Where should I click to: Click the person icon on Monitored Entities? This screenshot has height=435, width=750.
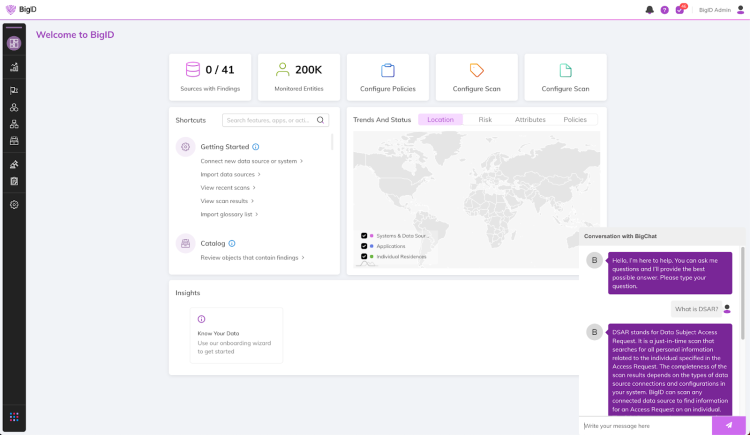pos(282,69)
